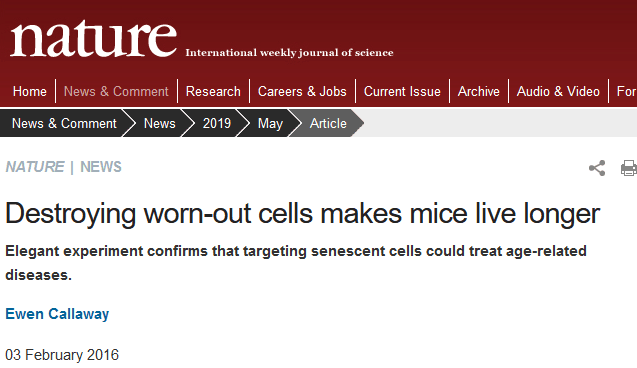
Task: Open Careers & Jobs section
Action: (302, 91)
